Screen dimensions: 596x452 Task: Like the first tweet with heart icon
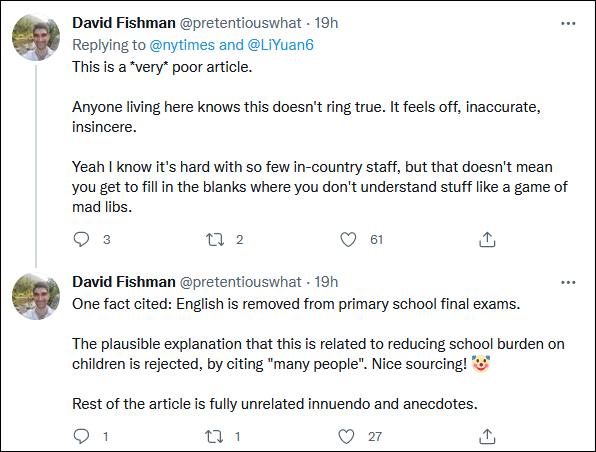tap(348, 239)
